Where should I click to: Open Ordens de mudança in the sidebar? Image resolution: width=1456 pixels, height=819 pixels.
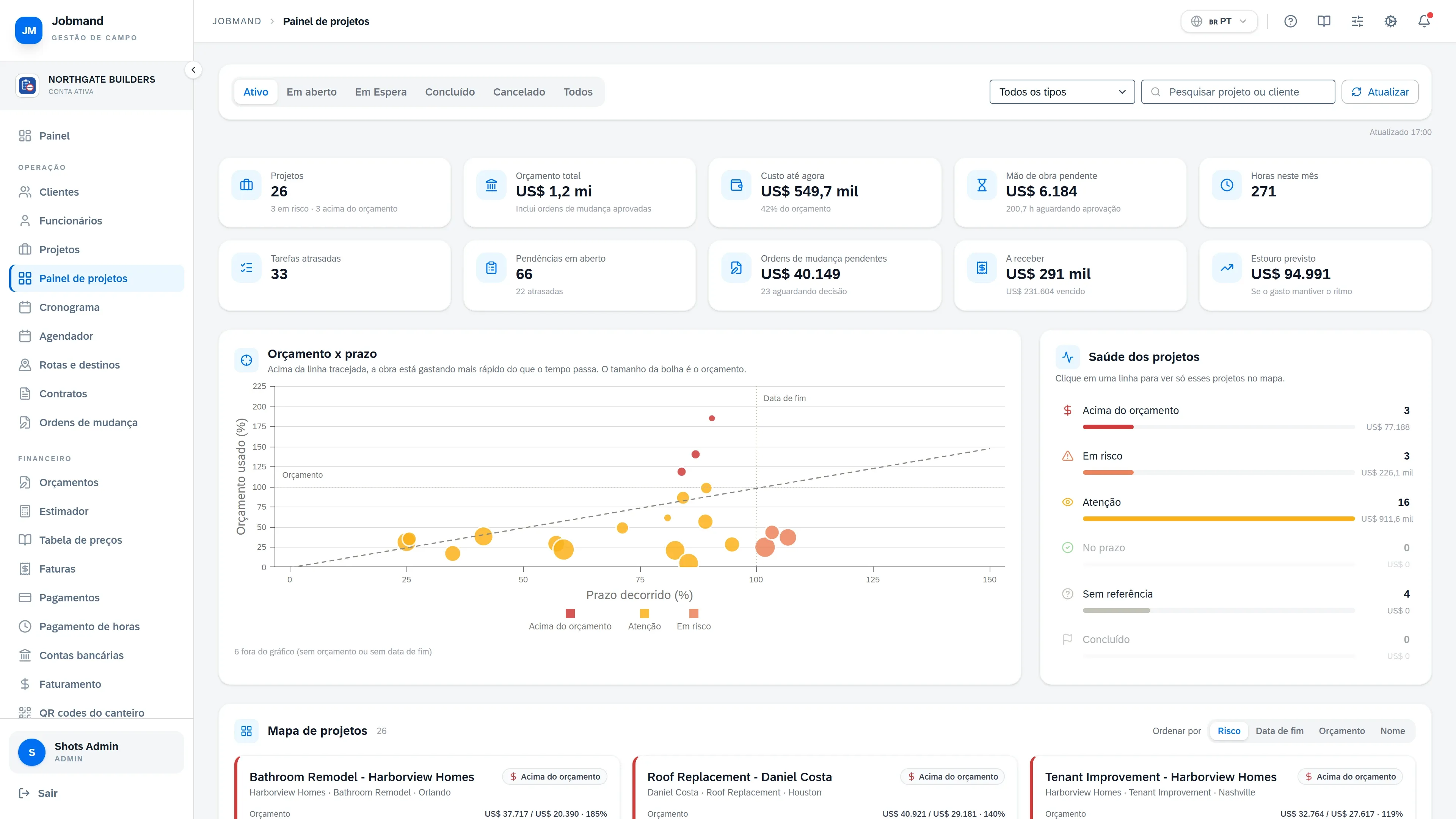(x=97, y=422)
